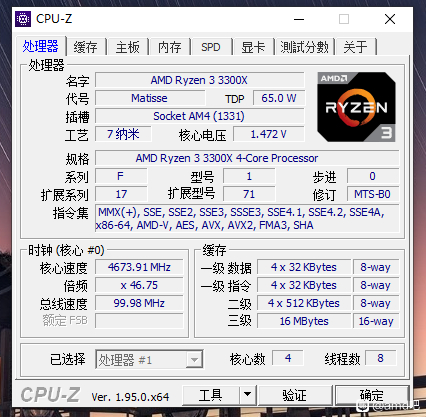The image size is (426, 417).
Task: Minimize the CPU-Z window
Action: pos(299,19)
